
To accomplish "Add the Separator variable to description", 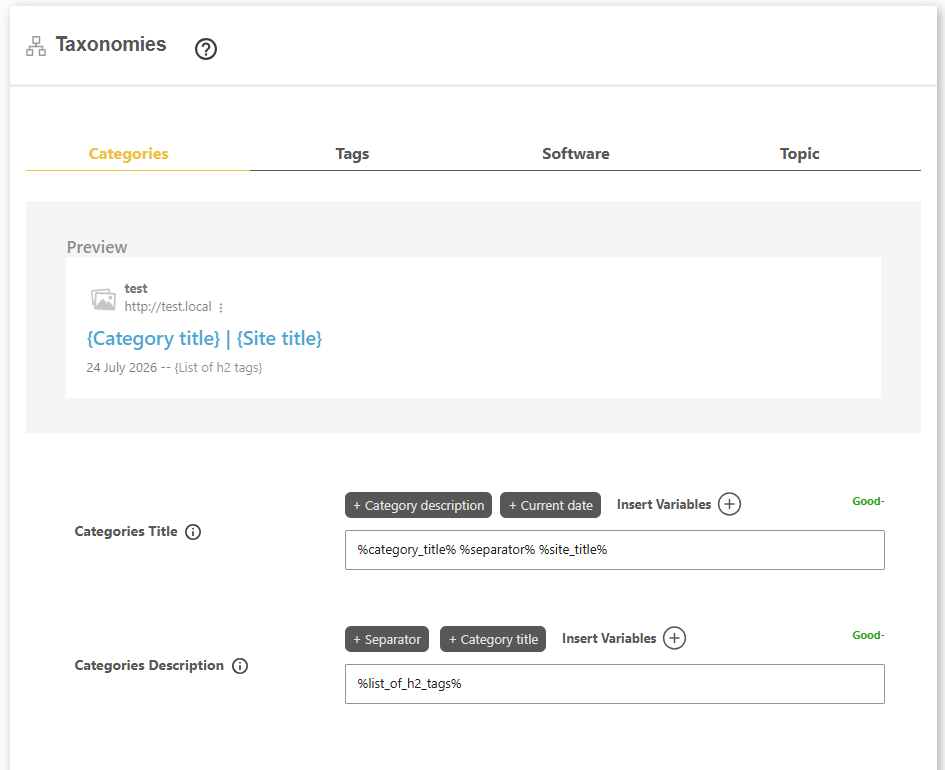I will 387,639.
